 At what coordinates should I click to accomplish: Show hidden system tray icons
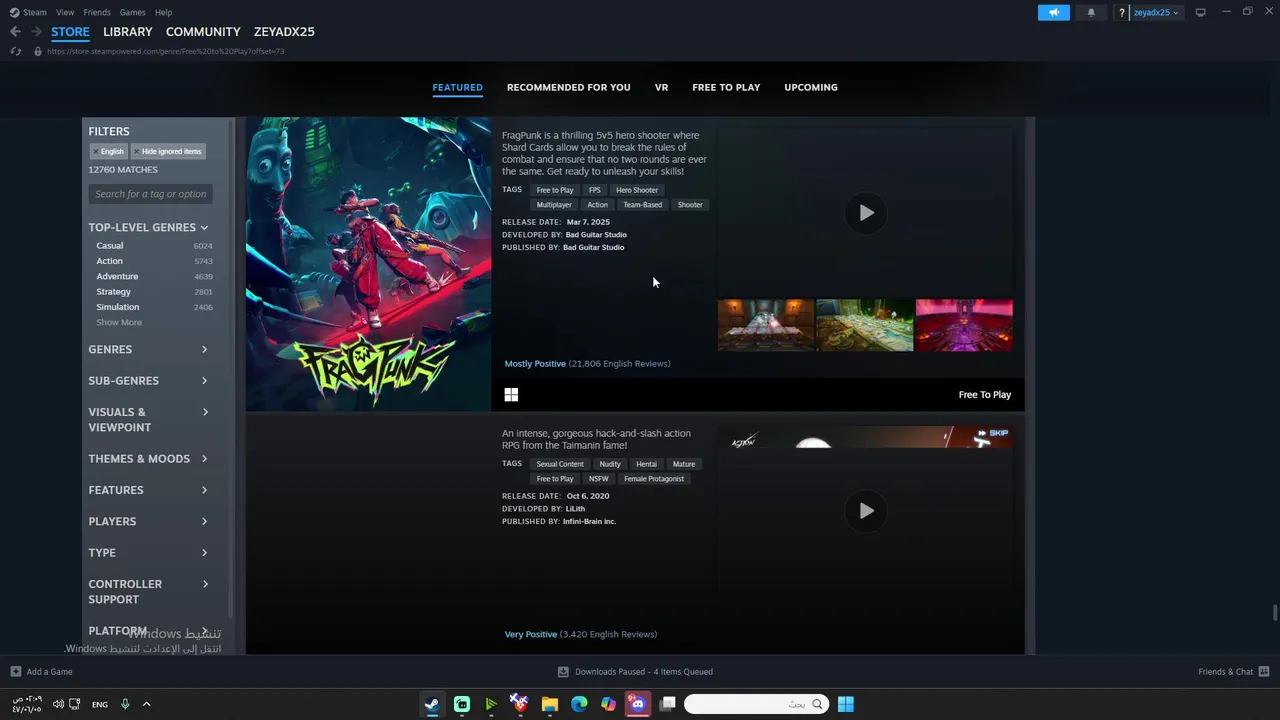pyautogui.click(x=146, y=704)
